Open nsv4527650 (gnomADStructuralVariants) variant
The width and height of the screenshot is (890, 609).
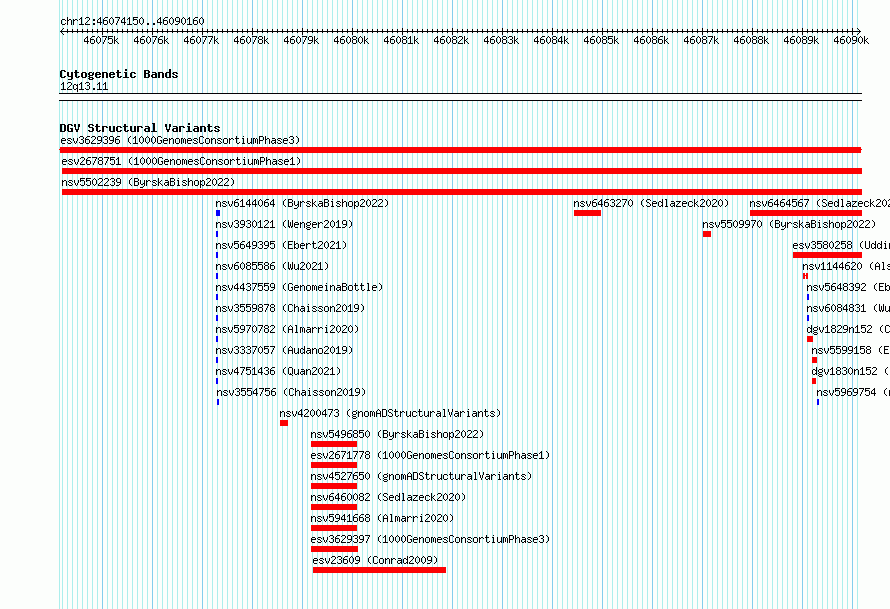pos(421,476)
